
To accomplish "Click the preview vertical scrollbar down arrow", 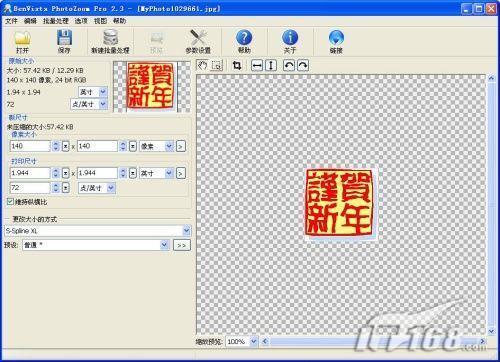I will tap(491, 331).
